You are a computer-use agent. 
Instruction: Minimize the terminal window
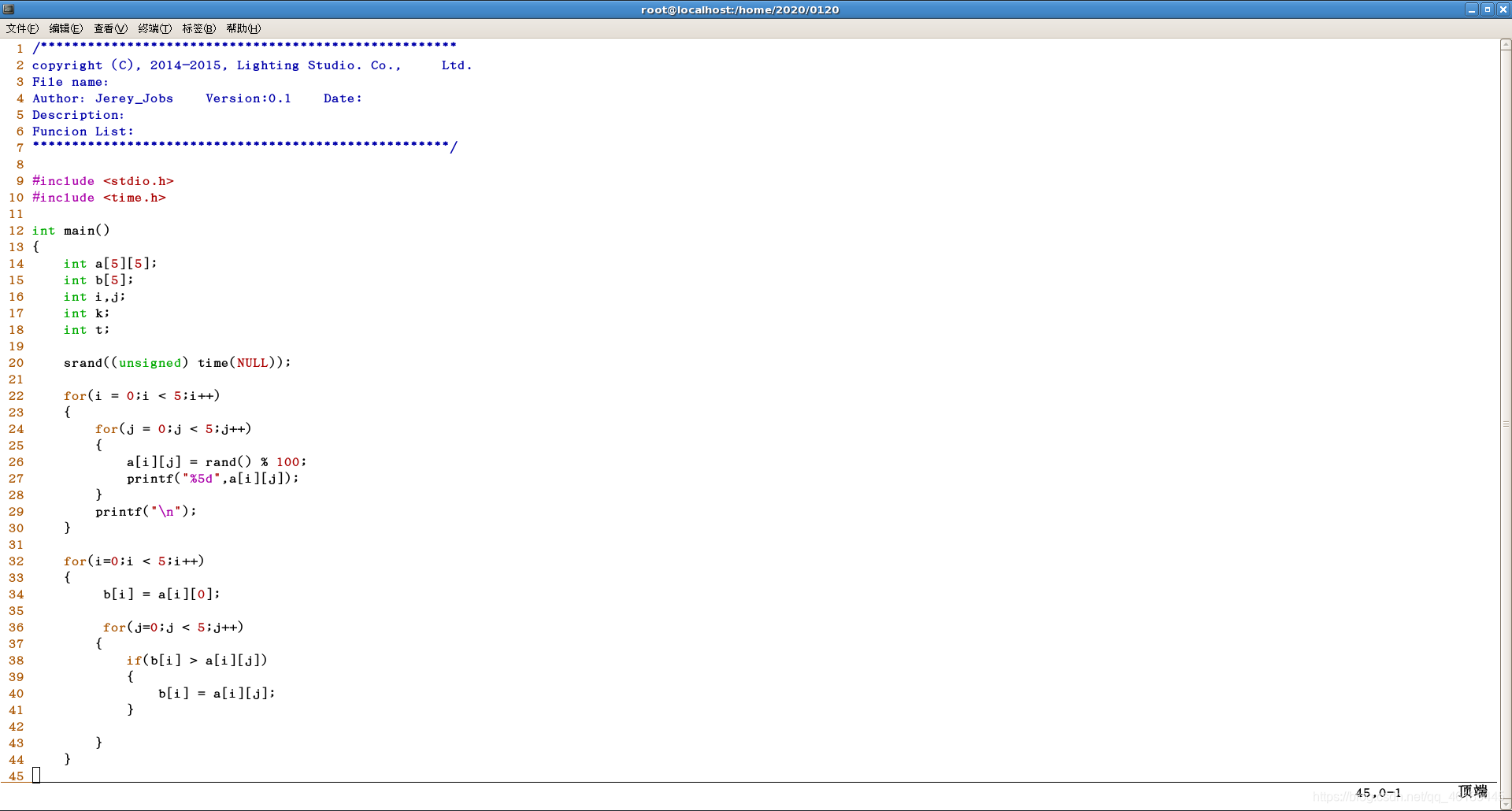1471,9
